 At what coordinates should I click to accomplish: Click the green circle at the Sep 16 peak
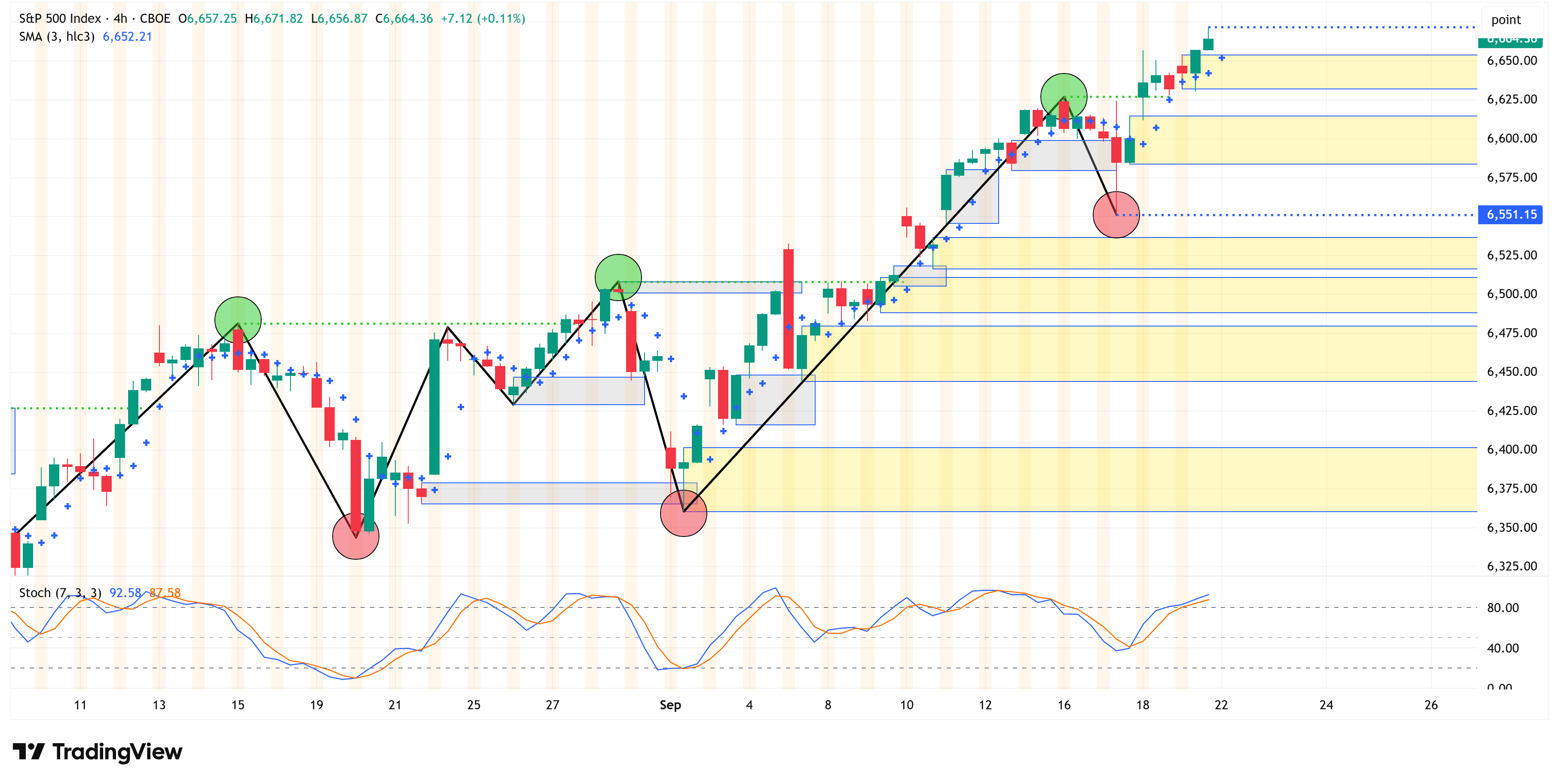click(1064, 96)
